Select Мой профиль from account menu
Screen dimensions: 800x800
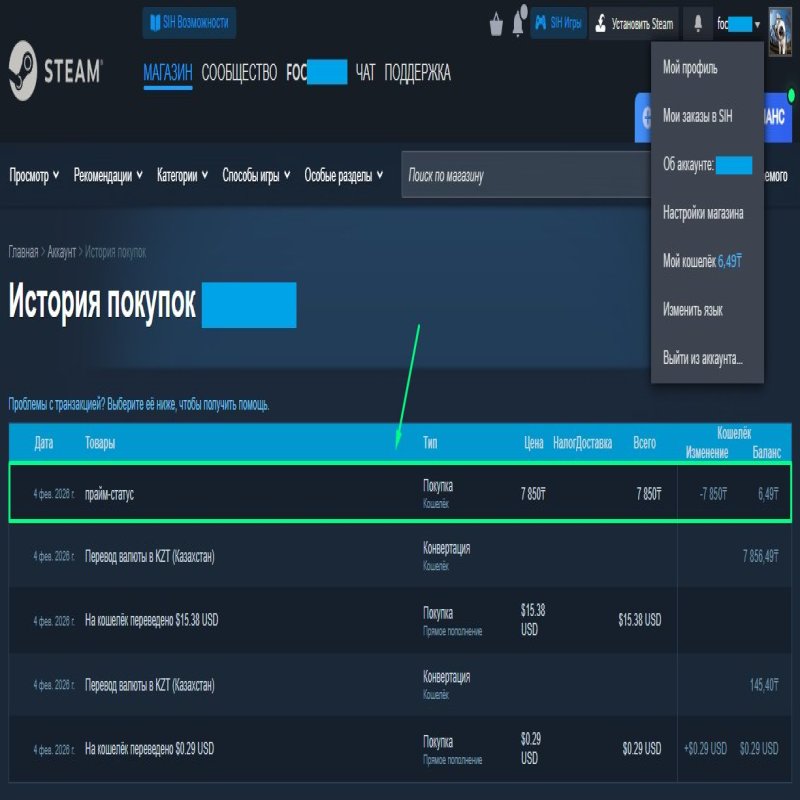tap(690, 68)
